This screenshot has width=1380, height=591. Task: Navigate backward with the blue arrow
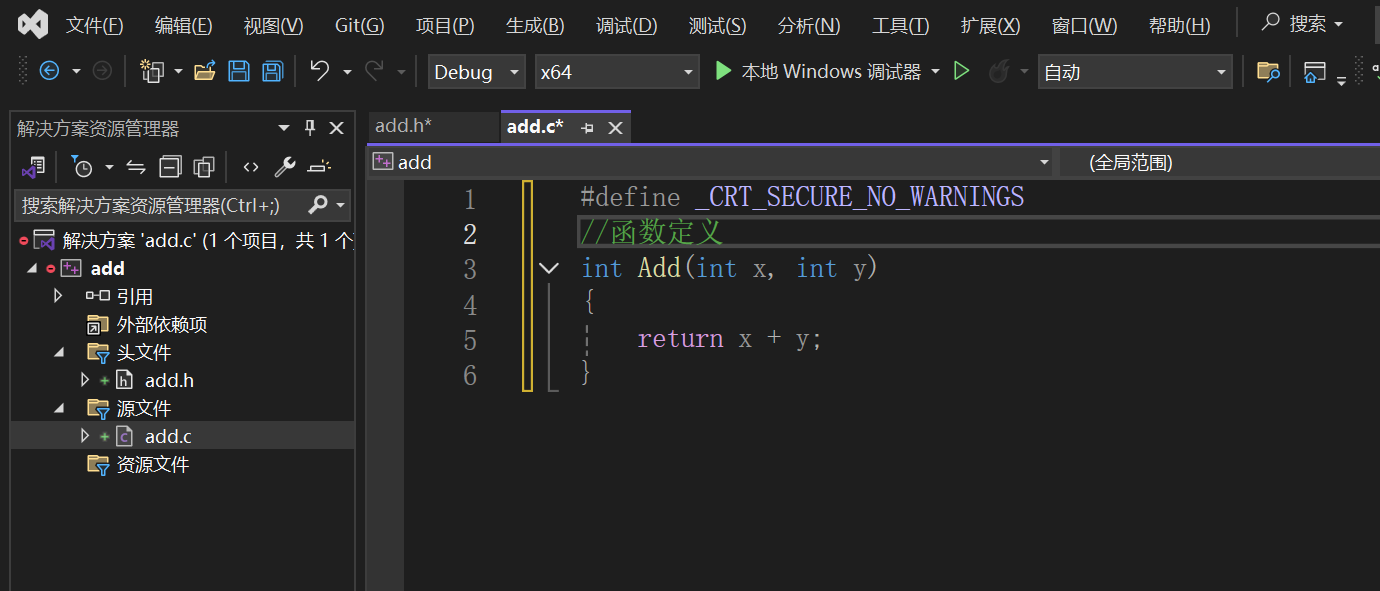click(x=49, y=71)
